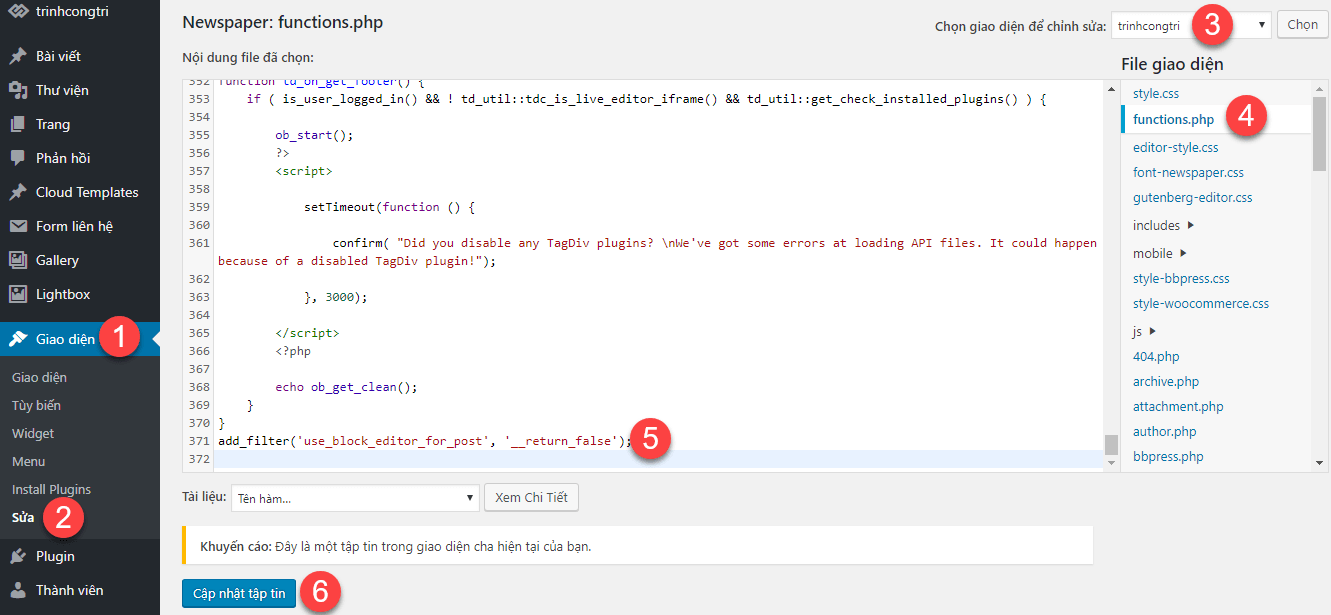Screen dimensions: 1331x615
Task: Open archive.php file
Action: coord(1166,381)
